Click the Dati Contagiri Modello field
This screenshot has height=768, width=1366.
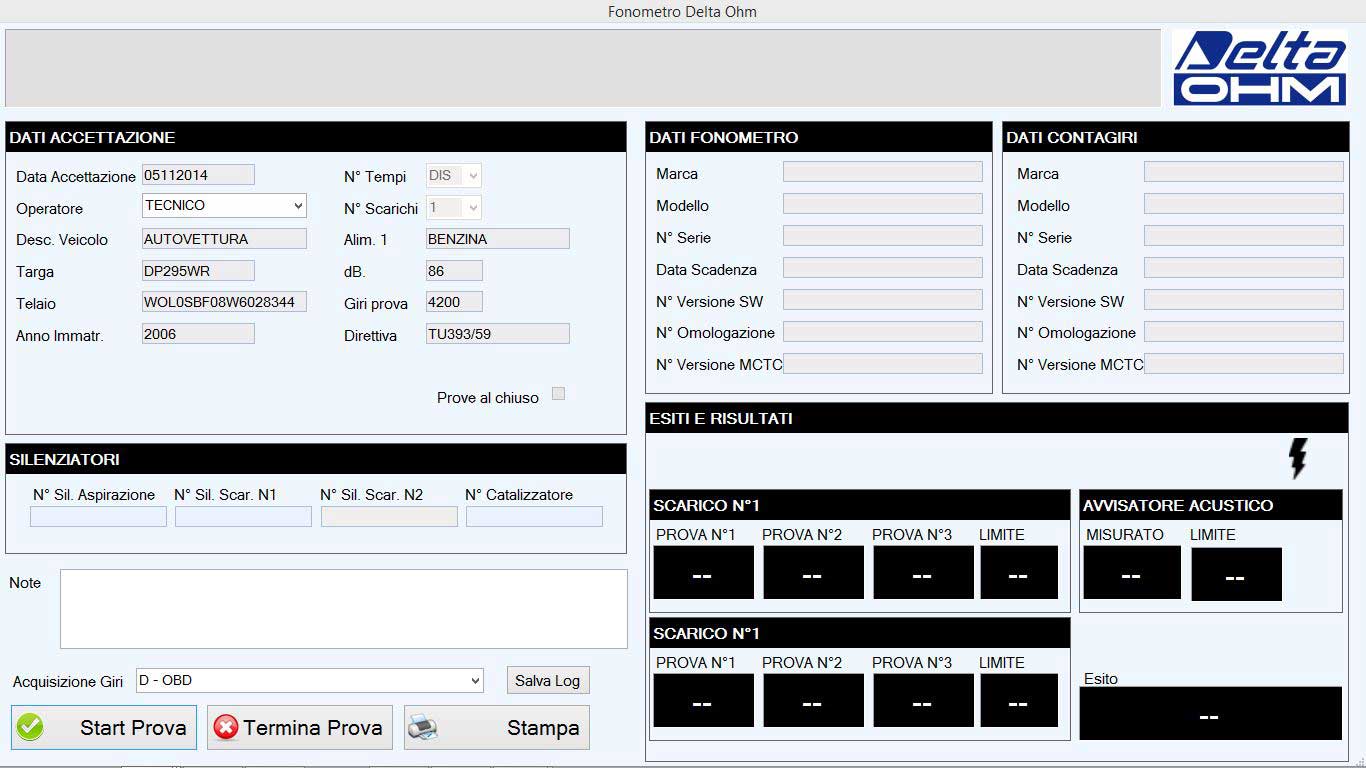(x=1244, y=204)
